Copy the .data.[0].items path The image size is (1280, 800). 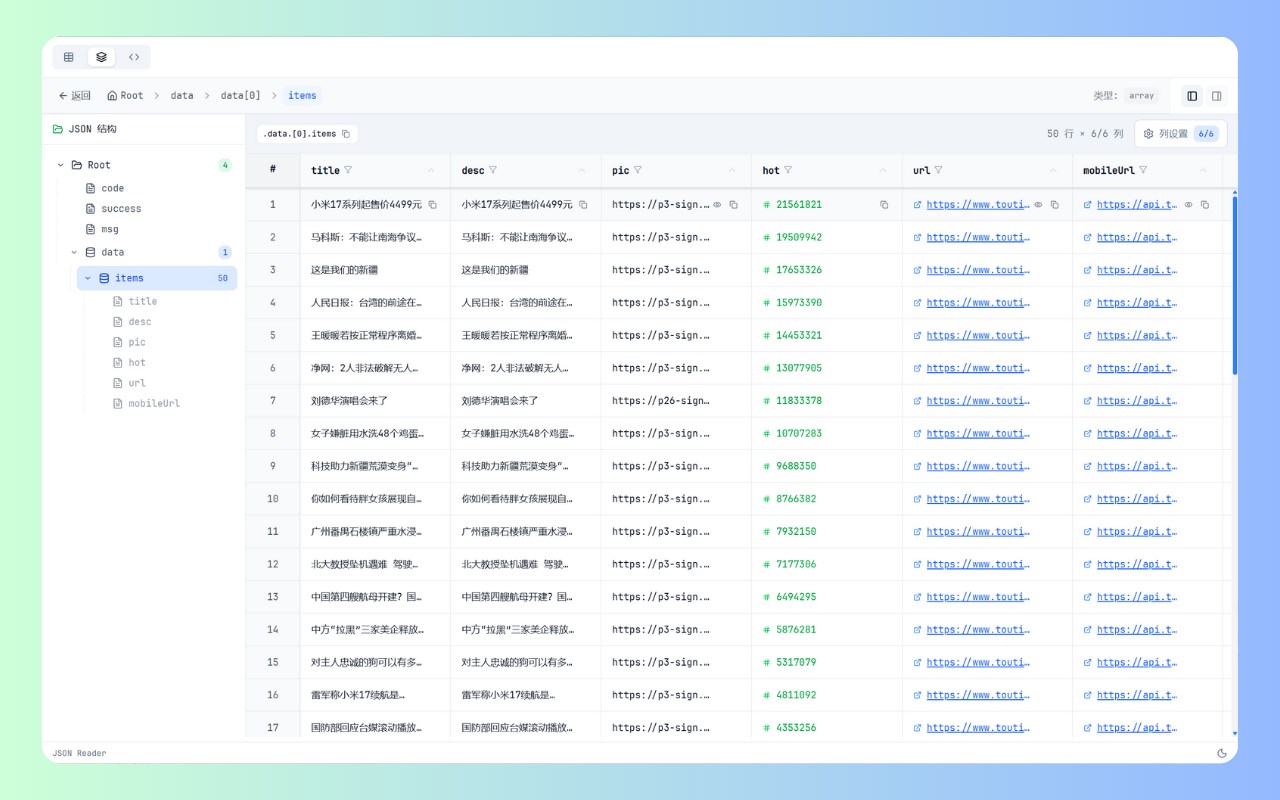click(346, 134)
